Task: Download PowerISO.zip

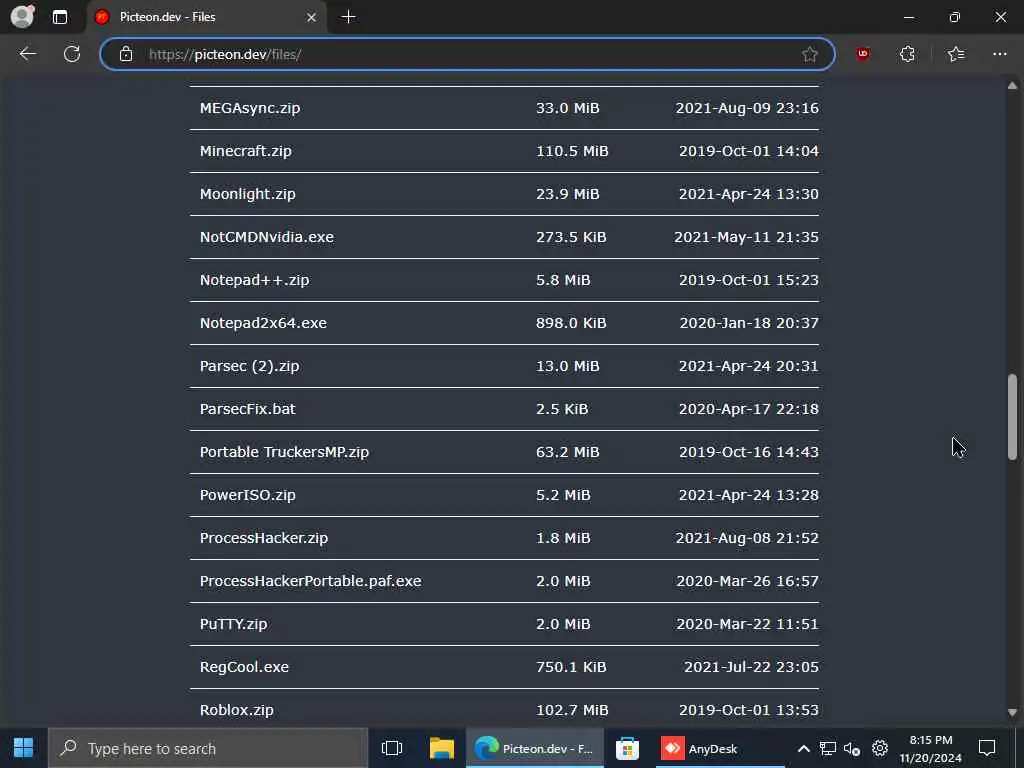Action: (x=248, y=495)
